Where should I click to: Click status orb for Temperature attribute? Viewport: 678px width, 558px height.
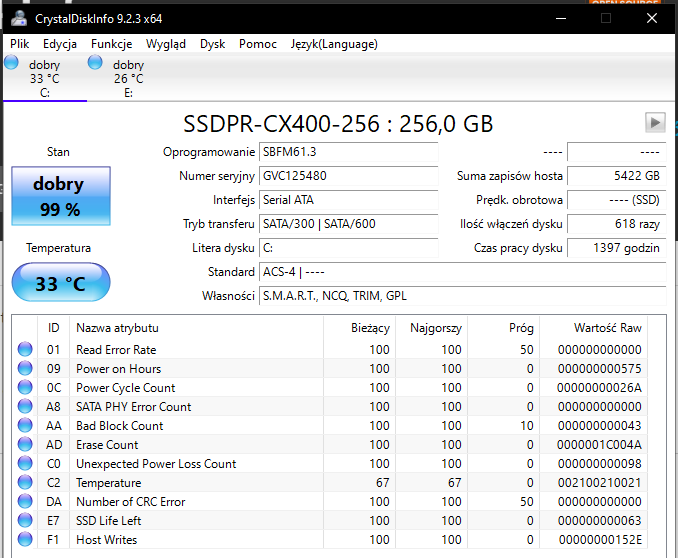(x=25, y=482)
